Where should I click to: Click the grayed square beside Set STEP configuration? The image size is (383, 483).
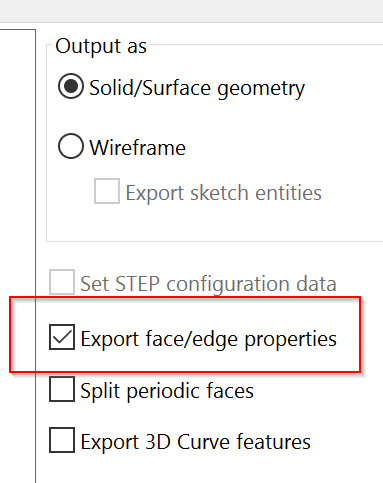(x=62, y=282)
